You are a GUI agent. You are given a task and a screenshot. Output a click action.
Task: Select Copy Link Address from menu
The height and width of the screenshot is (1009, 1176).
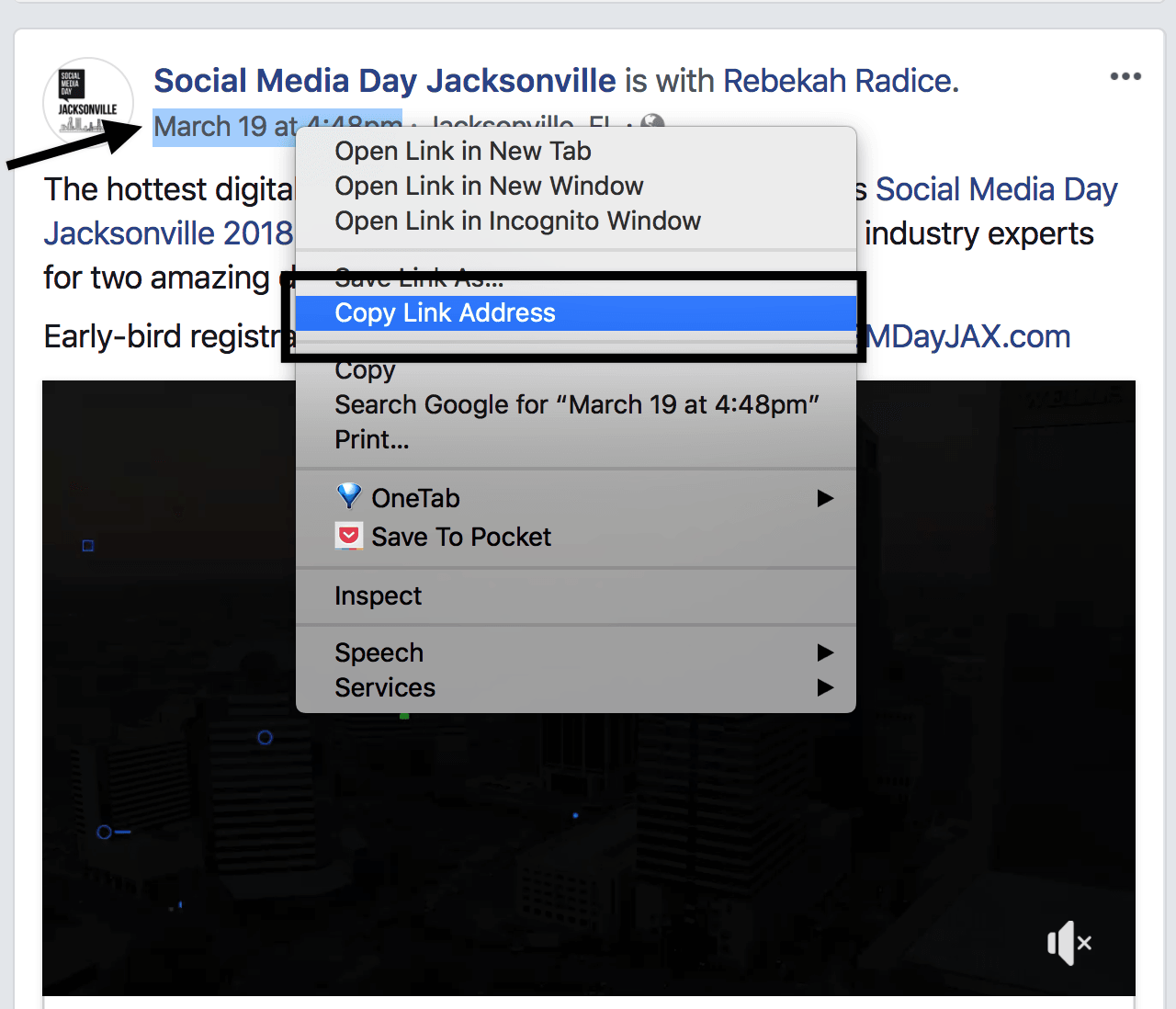pyautogui.click(x=445, y=312)
